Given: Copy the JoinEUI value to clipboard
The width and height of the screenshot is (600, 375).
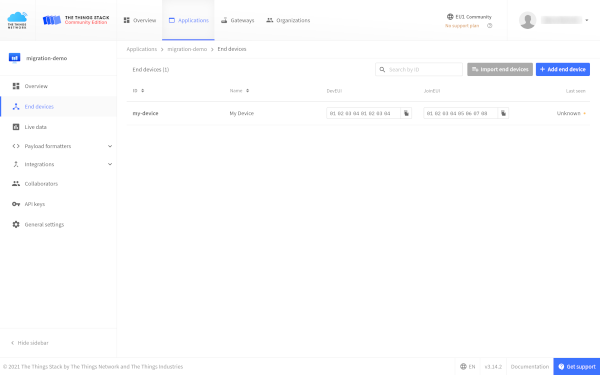Looking at the screenshot, I should (503, 113).
